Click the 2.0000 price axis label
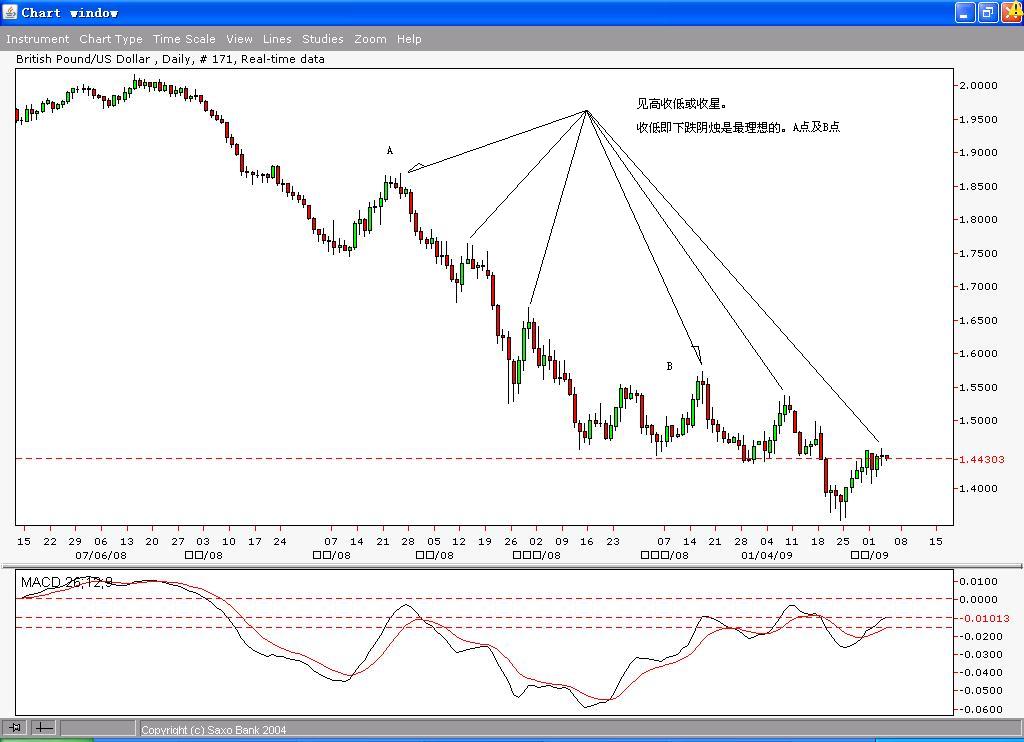 point(978,86)
